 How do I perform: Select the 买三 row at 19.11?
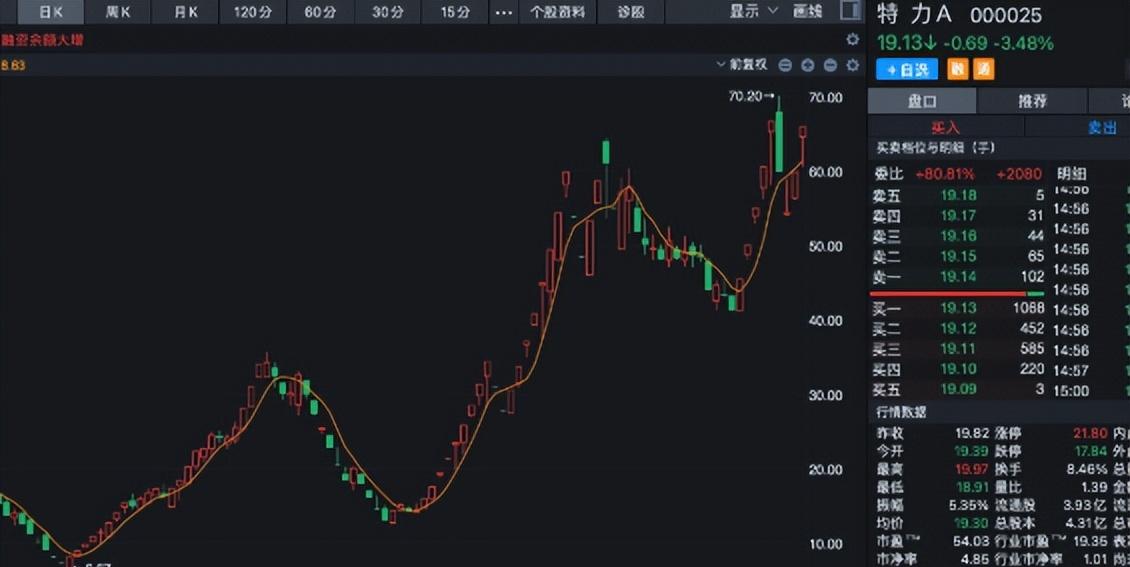[x=958, y=348]
